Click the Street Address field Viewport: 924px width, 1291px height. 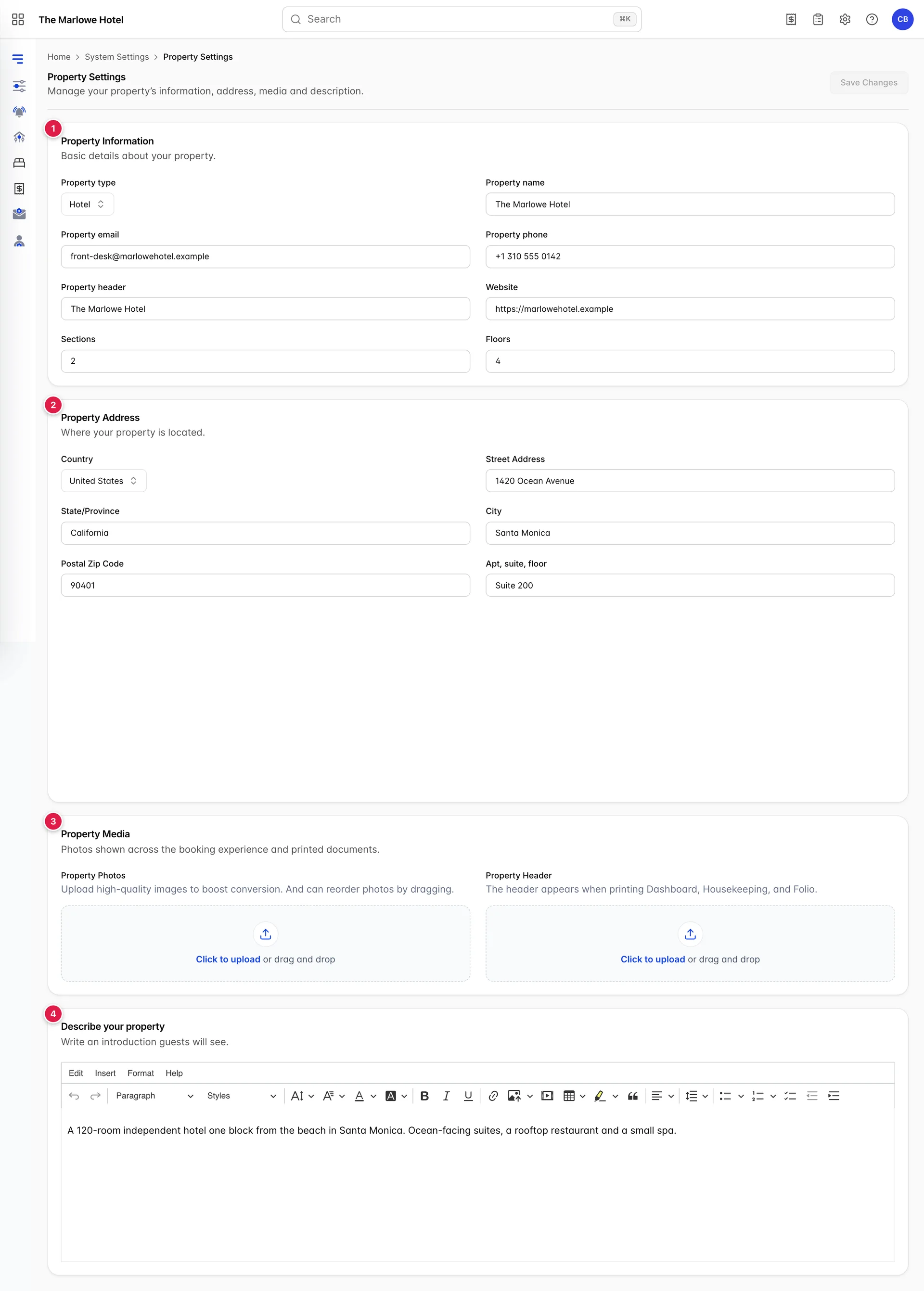click(x=690, y=481)
